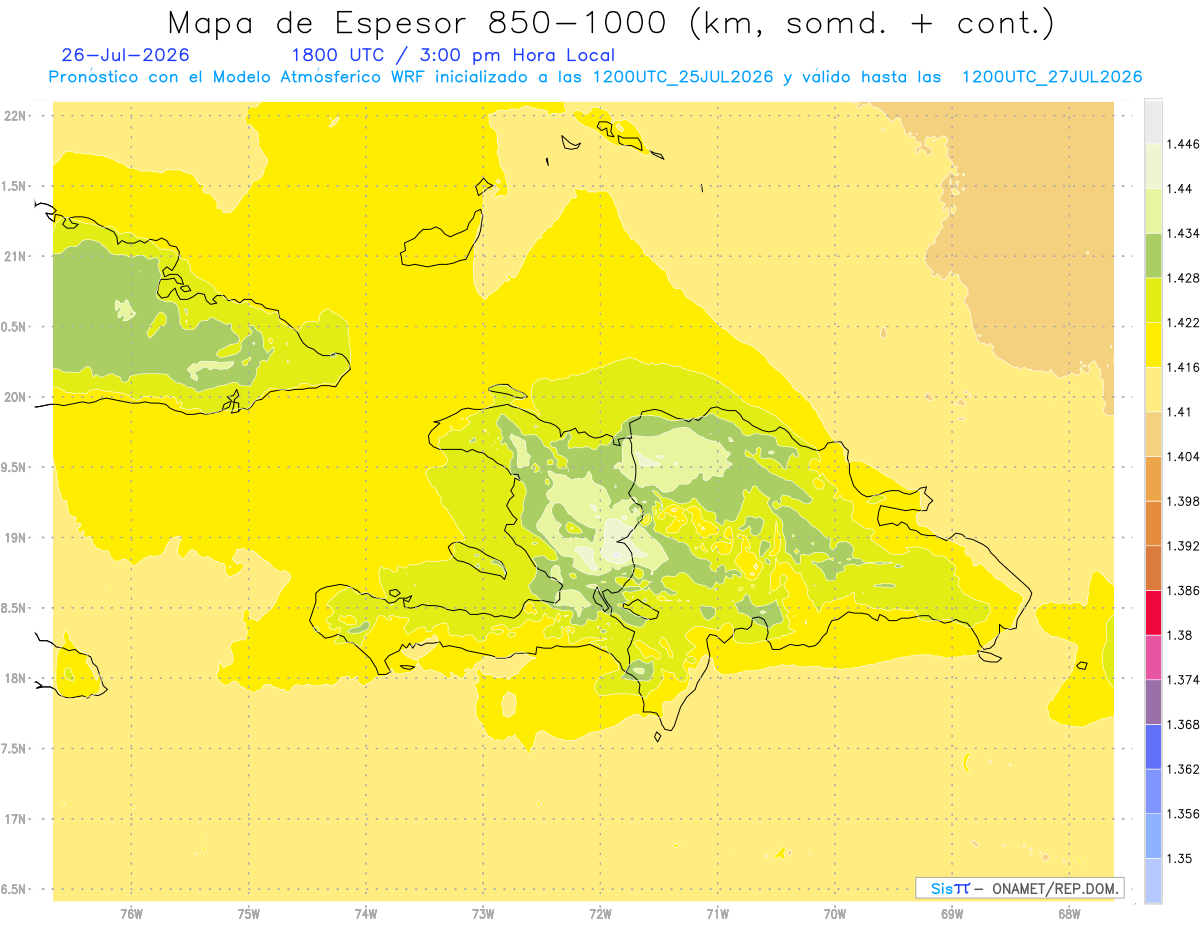Click the '17N' latitude axis label
Viewport: 1200px width, 927px height.
(16, 819)
